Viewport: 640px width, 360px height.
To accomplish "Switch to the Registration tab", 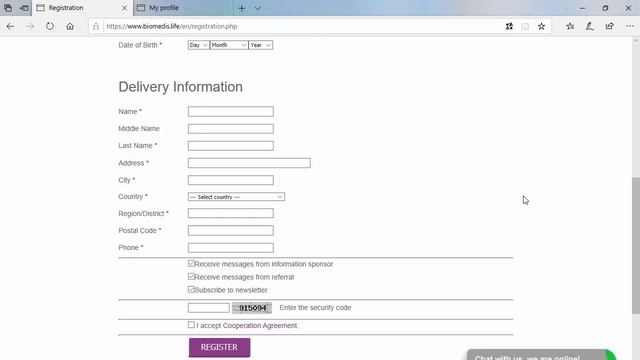I will click(82, 8).
